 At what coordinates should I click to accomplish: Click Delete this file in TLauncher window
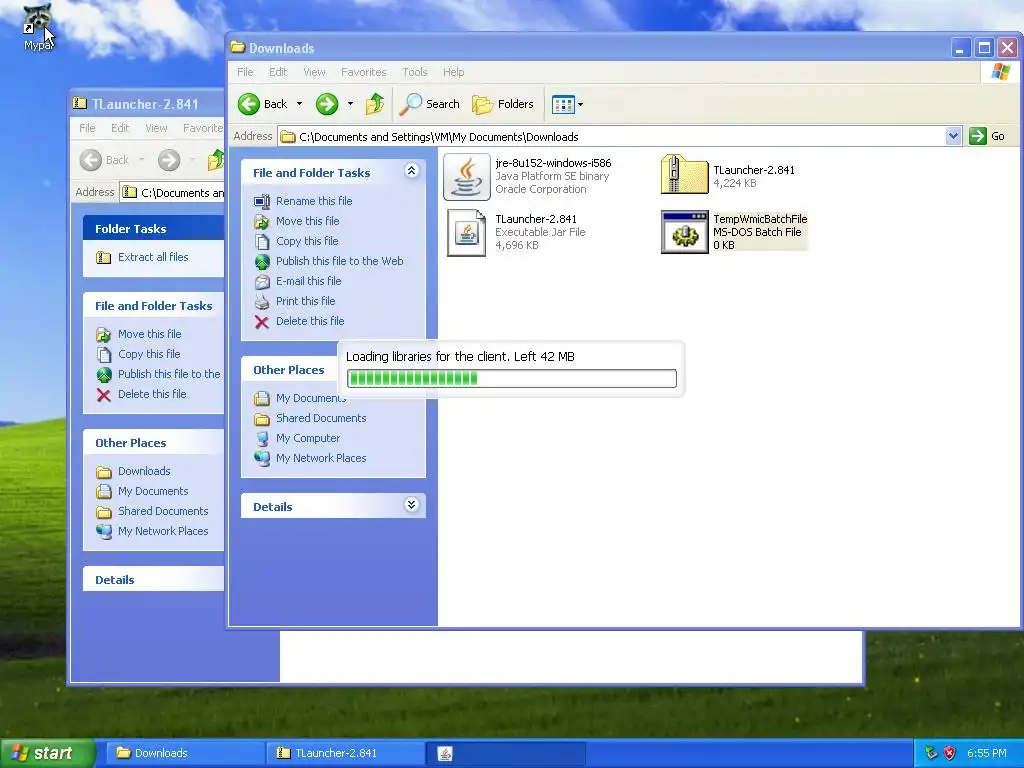[x=152, y=394]
